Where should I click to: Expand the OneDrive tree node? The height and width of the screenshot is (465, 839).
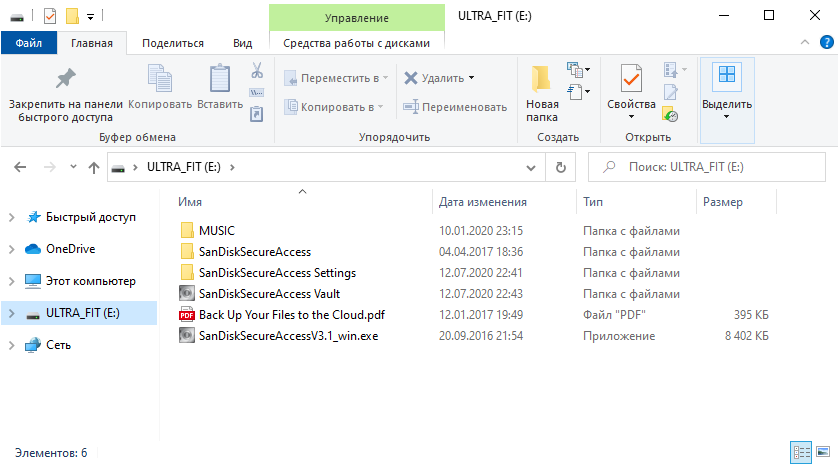click(x=11, y=249)
